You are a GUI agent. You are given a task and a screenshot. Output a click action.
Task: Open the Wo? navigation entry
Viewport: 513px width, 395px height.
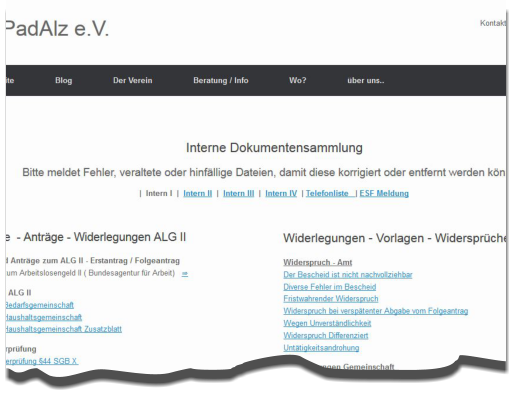pos(298,80)
